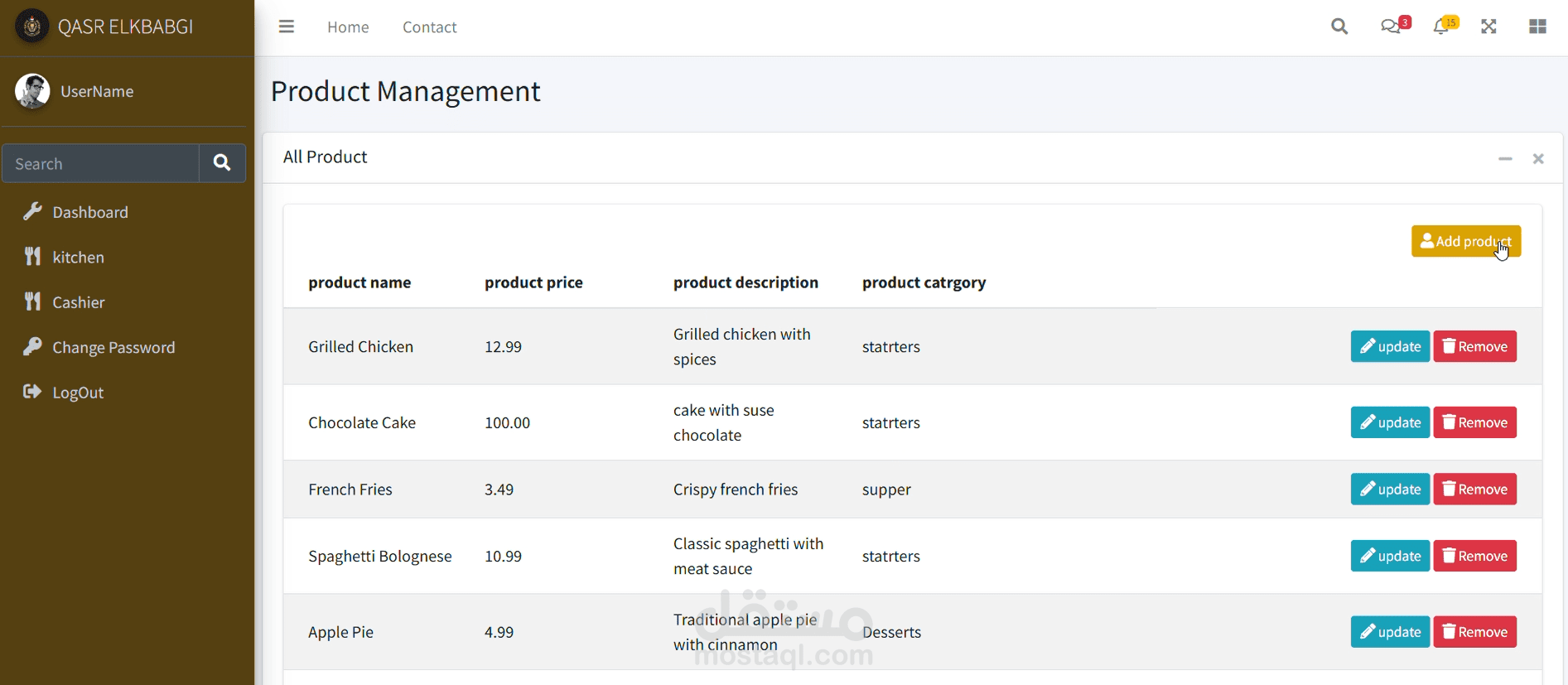
Task: Go to kitchen in the sidebar
Action: click(x=79, y=258)
